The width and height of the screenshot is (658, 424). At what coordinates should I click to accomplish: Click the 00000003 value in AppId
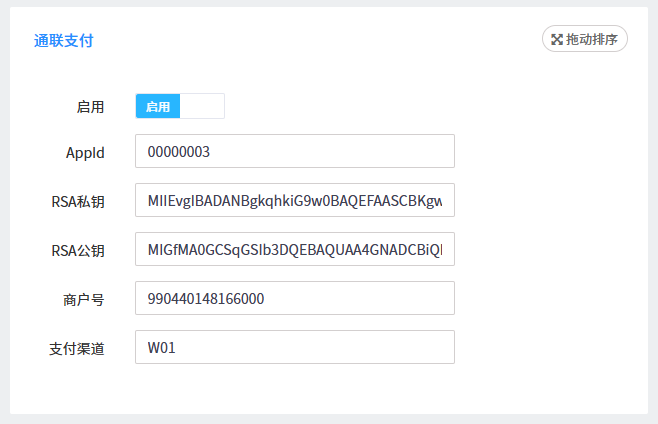click(179, 152)
